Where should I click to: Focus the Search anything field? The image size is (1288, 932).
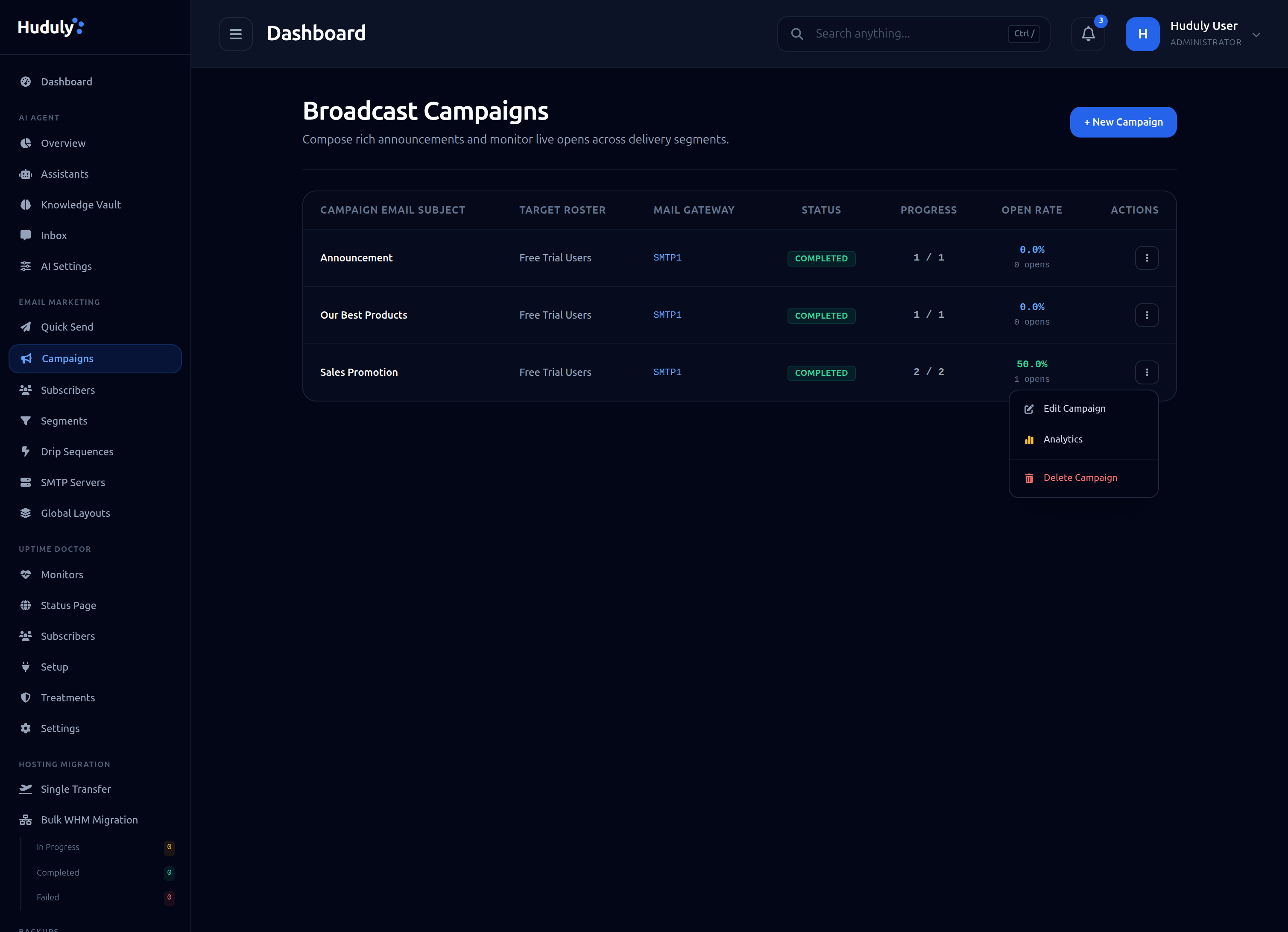coord(913,34)
